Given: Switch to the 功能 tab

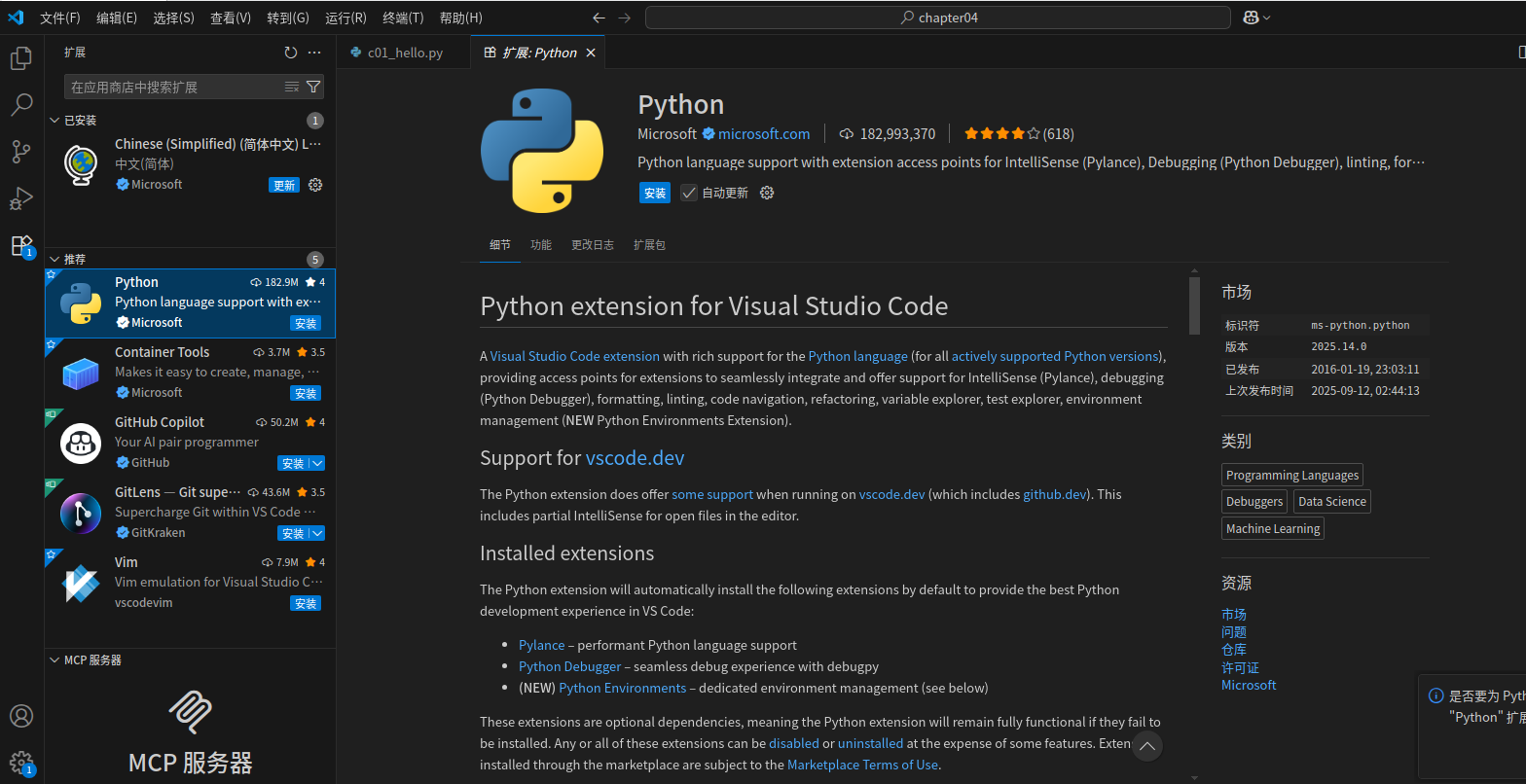Looking at the screenshot, I should (541, 245).
